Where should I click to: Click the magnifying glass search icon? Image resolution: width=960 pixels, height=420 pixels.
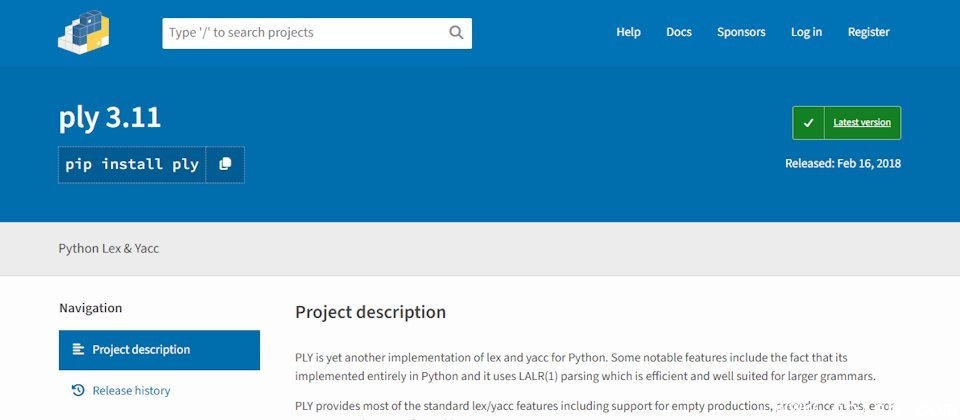coord(456,33)
